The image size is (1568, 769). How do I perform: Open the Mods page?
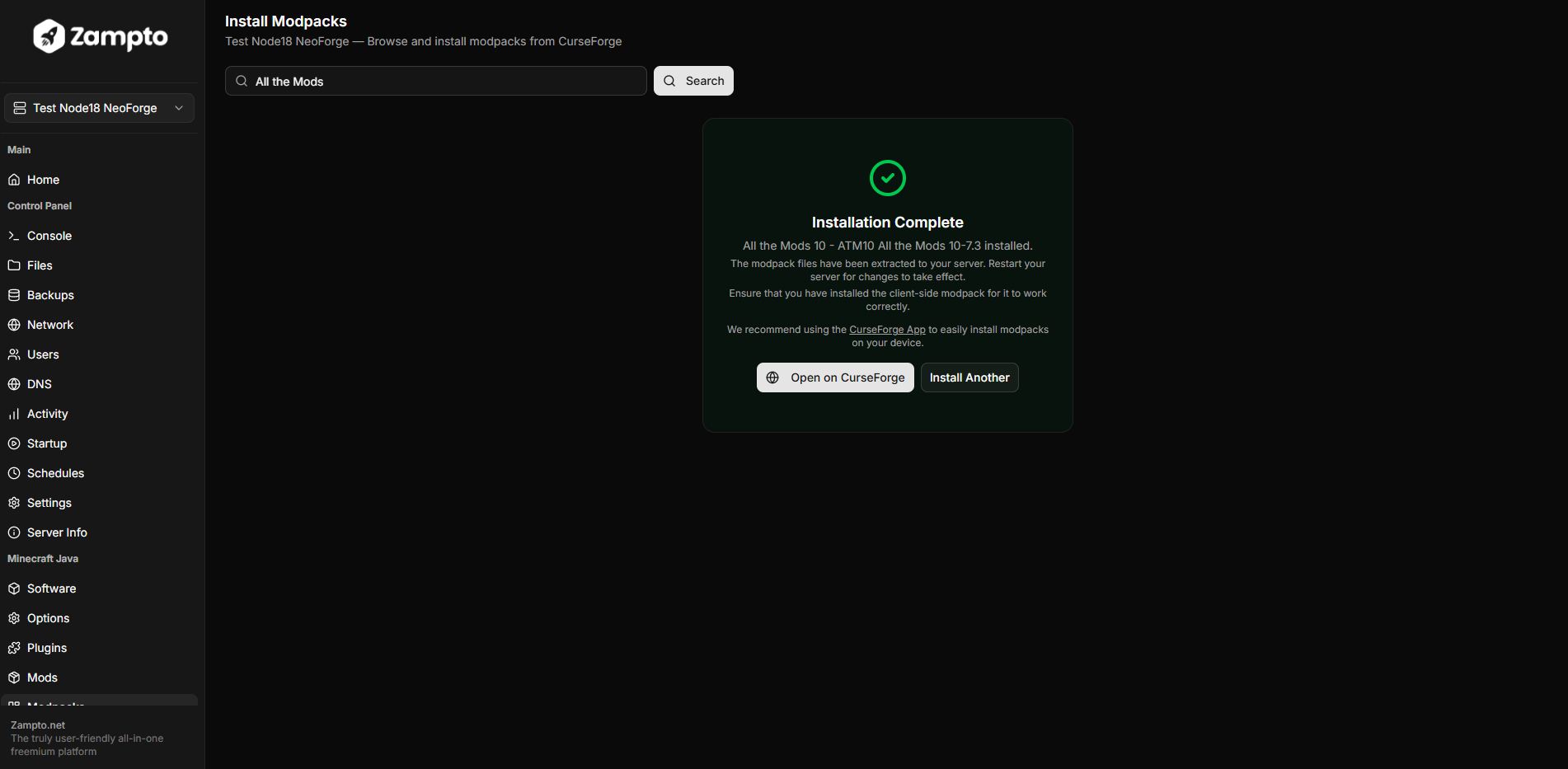pyautogui.click(x=99, y=678)
